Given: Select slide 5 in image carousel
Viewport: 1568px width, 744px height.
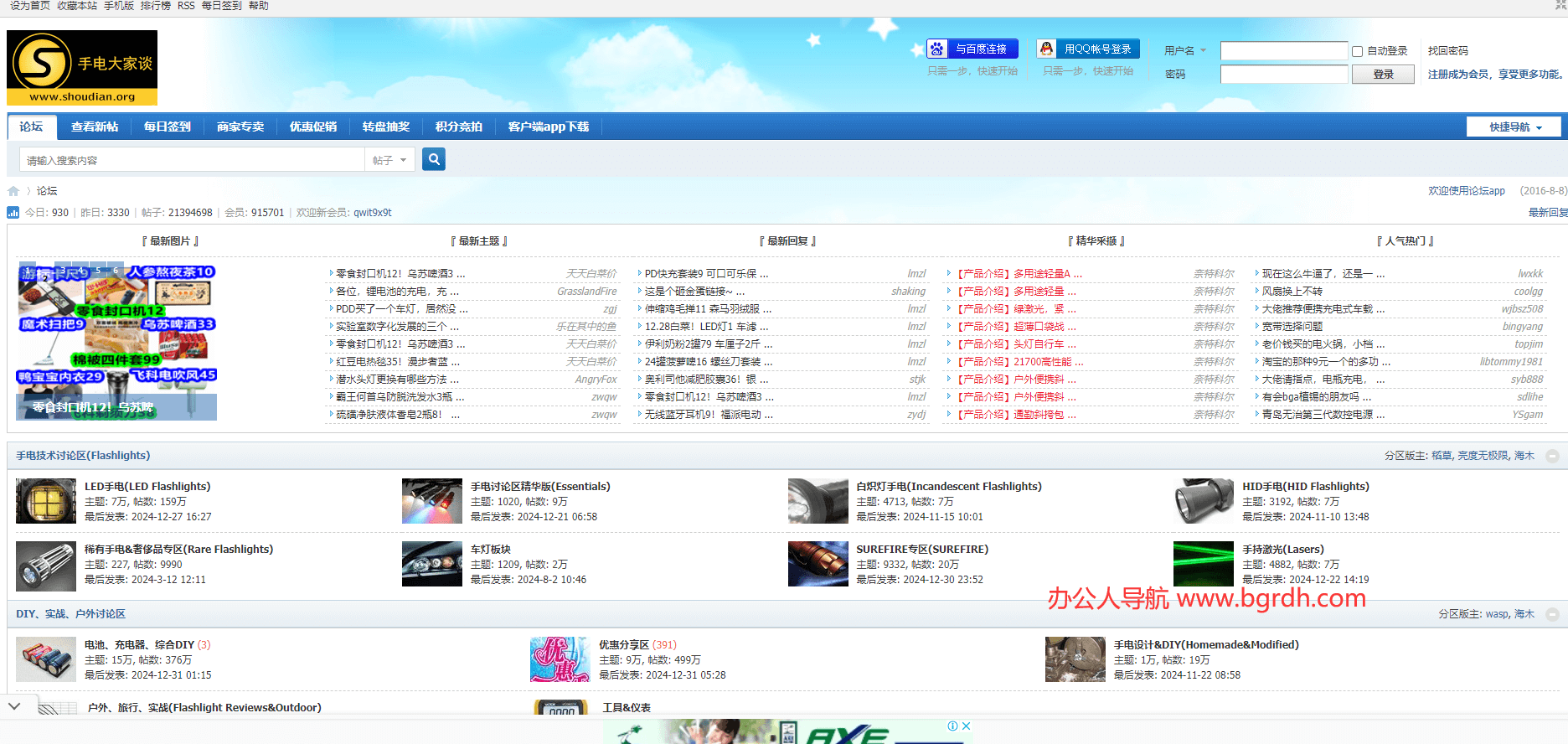Looking at the screenshot, I should pyautogui.click(x=98, y=270).
